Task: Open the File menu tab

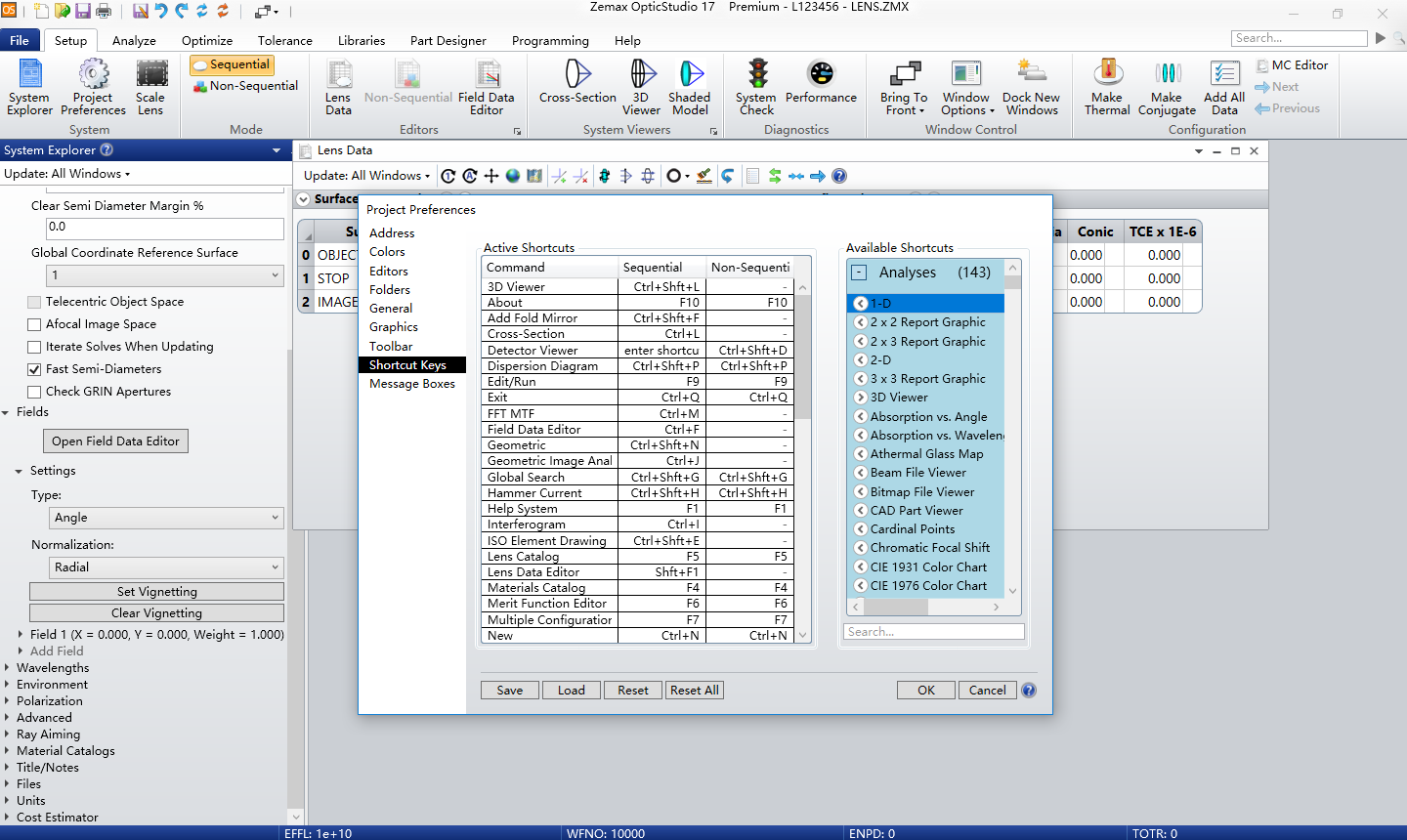Action: (x=20, y=40)
